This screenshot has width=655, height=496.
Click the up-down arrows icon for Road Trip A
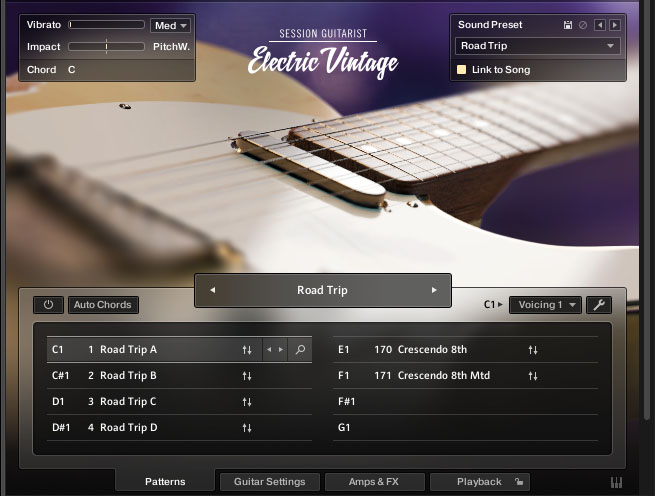pyautogui.click(x=247, y=350)
